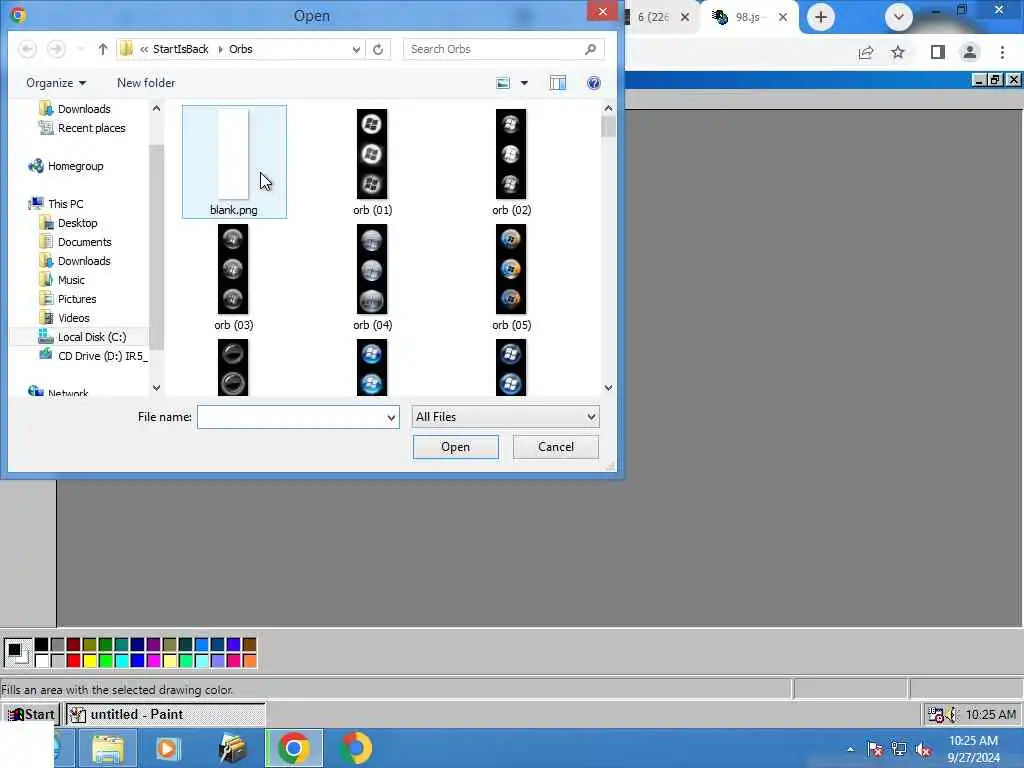
Task: Click StartIsBack in the address path
Action: pyautogui.click(x=180, y=49)
